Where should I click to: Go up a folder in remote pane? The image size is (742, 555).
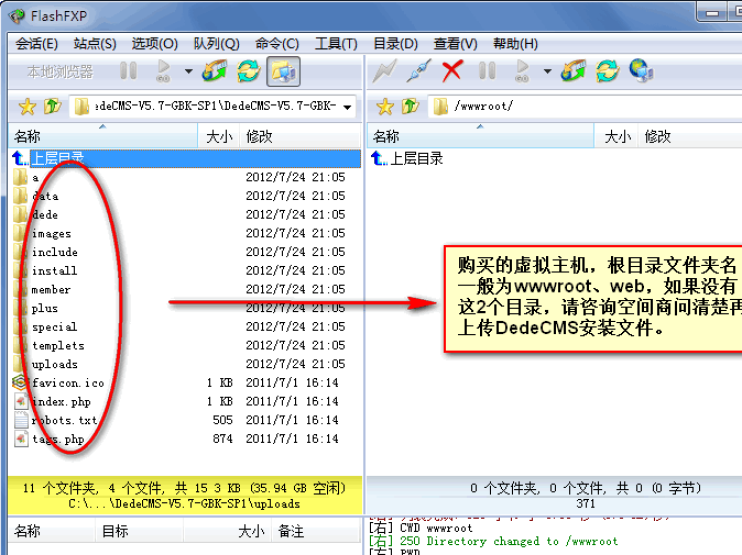tap(410, 106)
